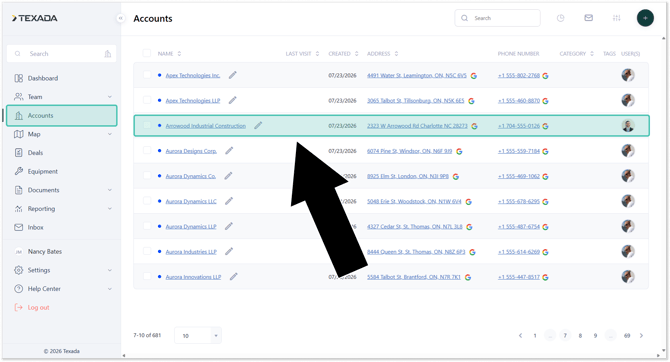Select the checkbox for Aurora Dynamics LLC
This screenshot has width=670, height=362.
click(x=147, y=201)
